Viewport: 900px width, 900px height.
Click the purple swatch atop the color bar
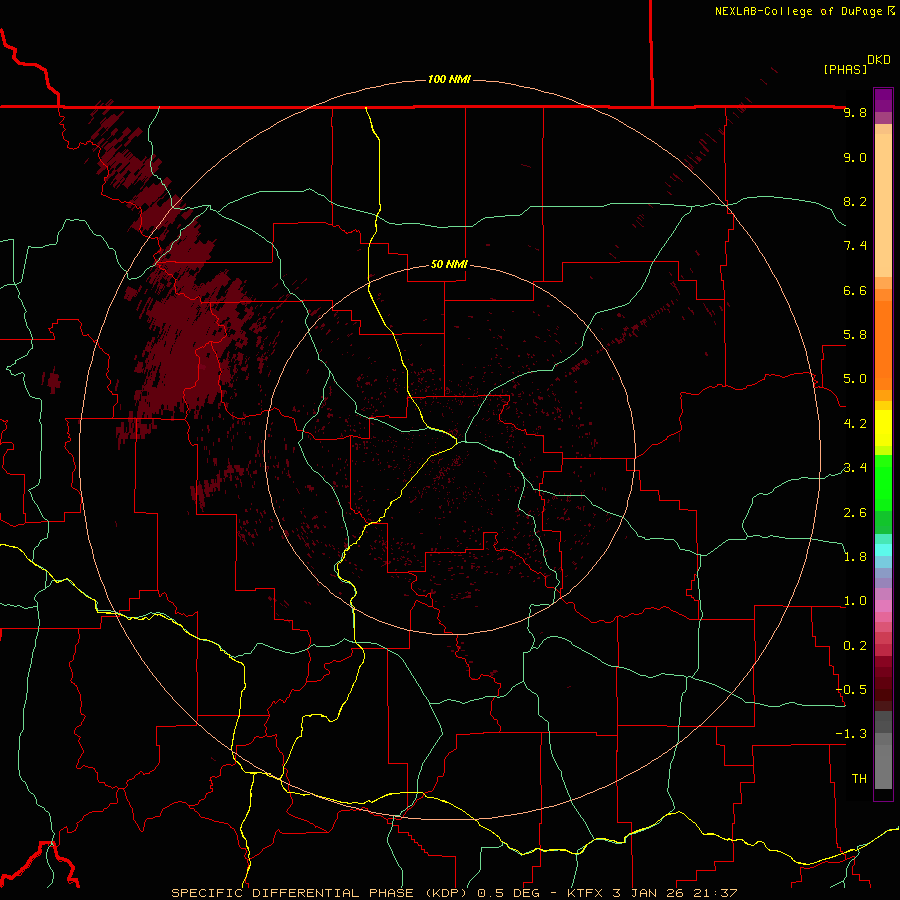[x=883, y=100]
